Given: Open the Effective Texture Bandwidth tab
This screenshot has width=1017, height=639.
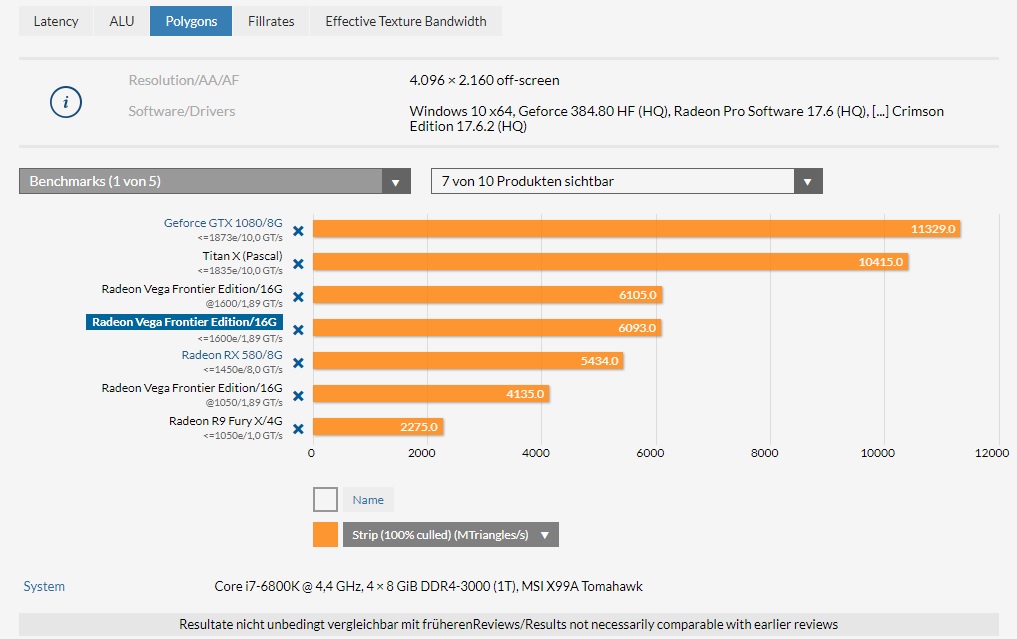Looking at the screenshot, I should pos(406,21).
